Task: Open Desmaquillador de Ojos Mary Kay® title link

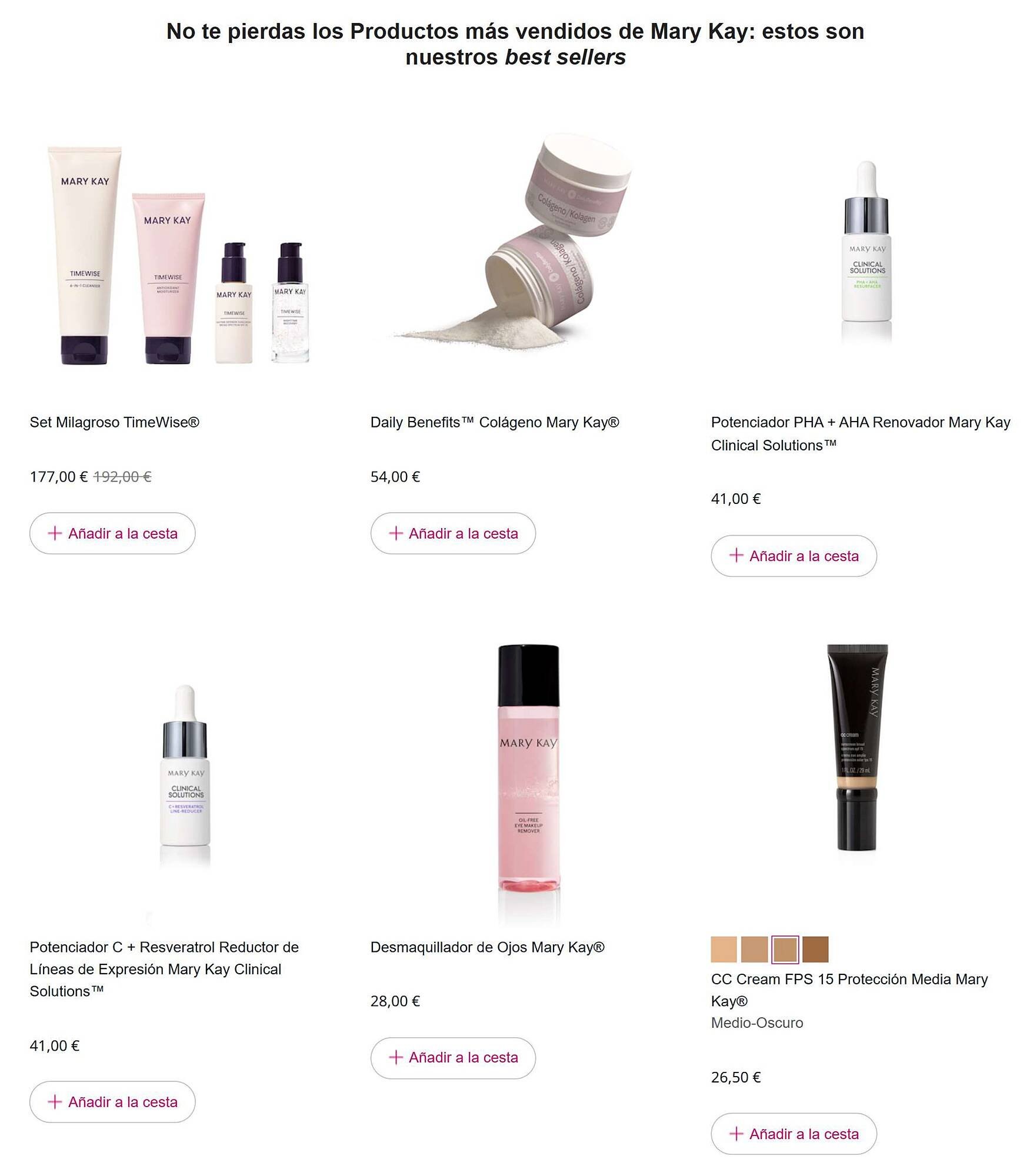Action: [x=488, y=947]
